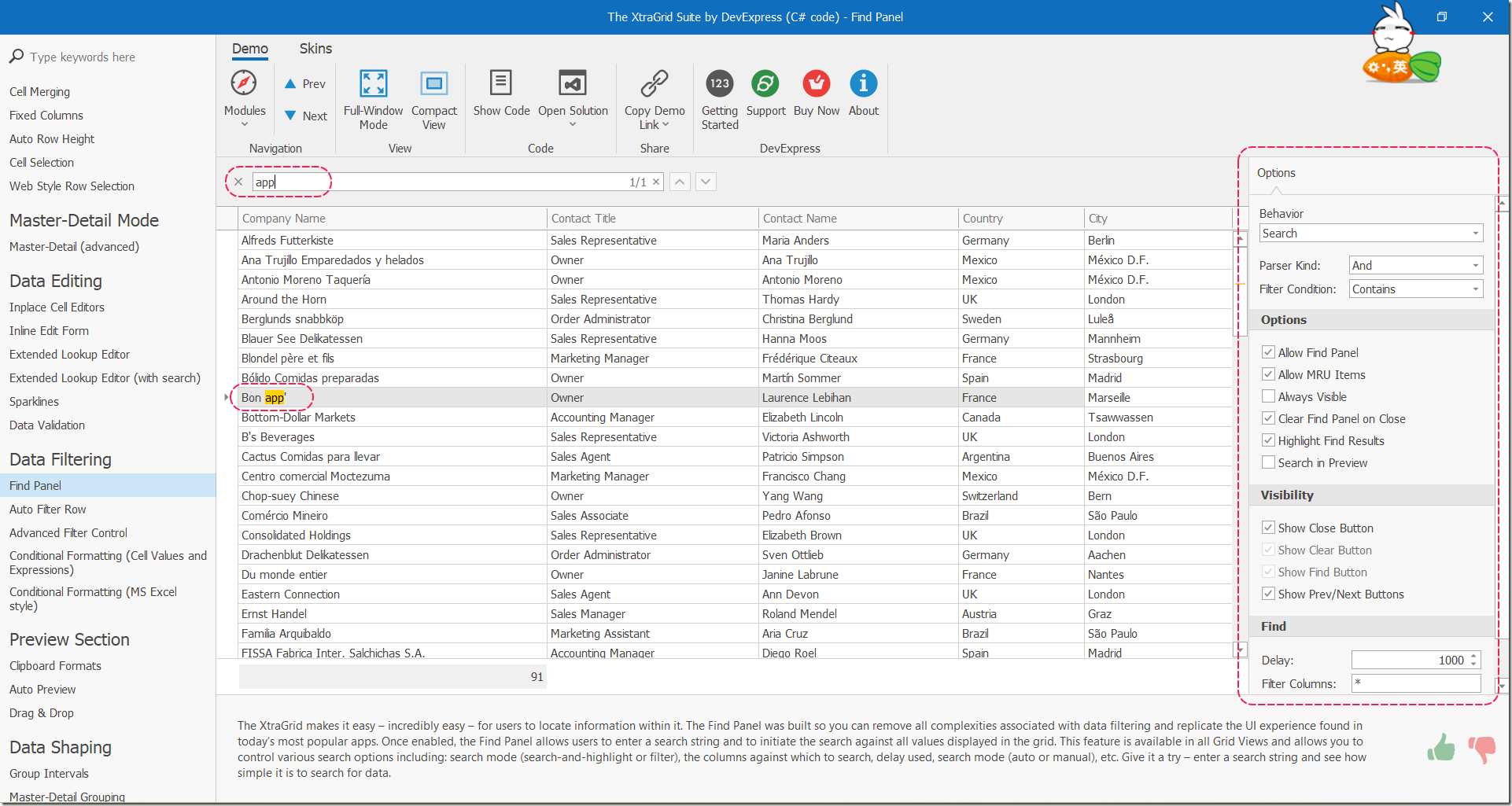Click the Open Solution icon
Screen dimensions: 1512x806
pos(573,83)
